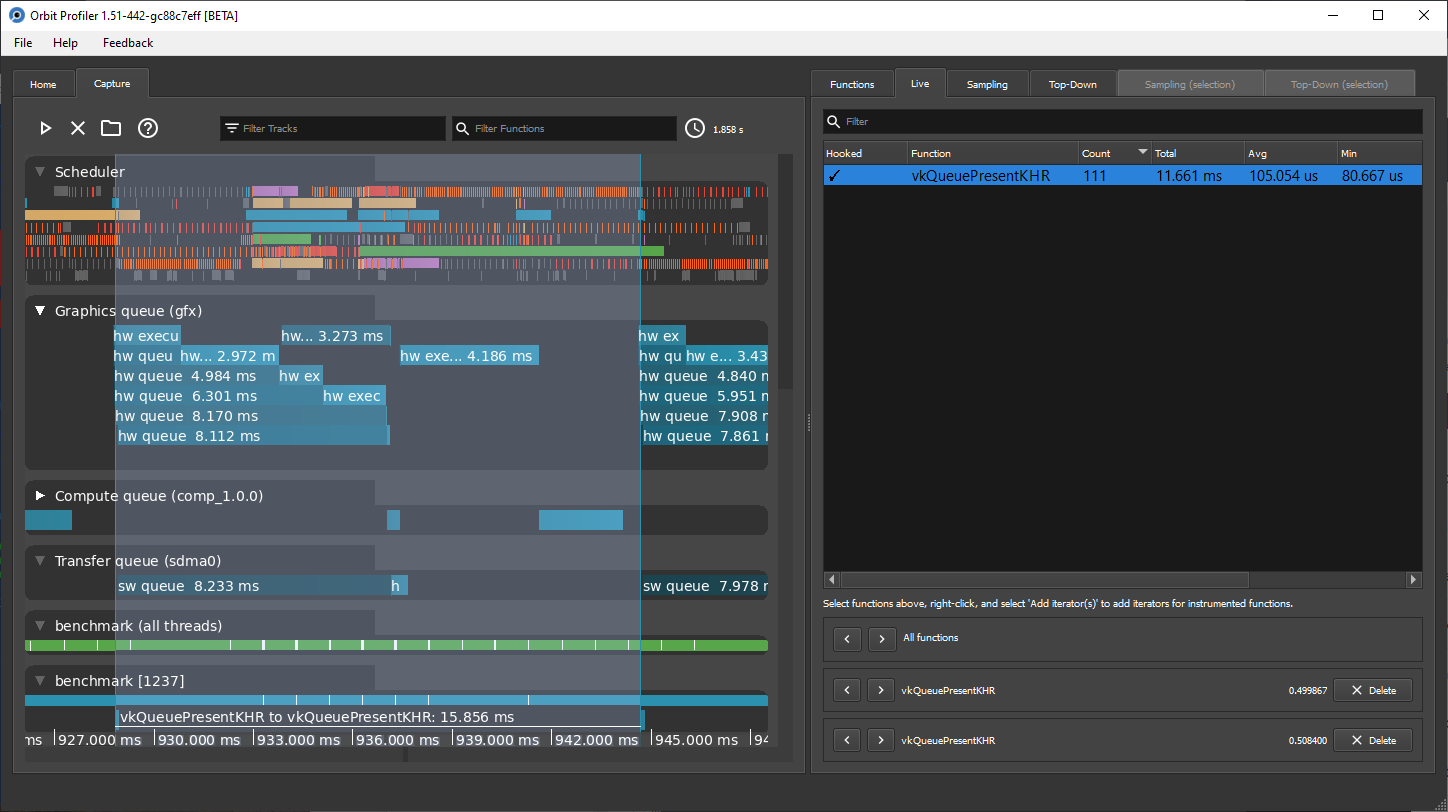The width and height of the screenshot is (1448, 812).
Task: Select the hw queue 8.170 ms block
Action: (250, 416)
